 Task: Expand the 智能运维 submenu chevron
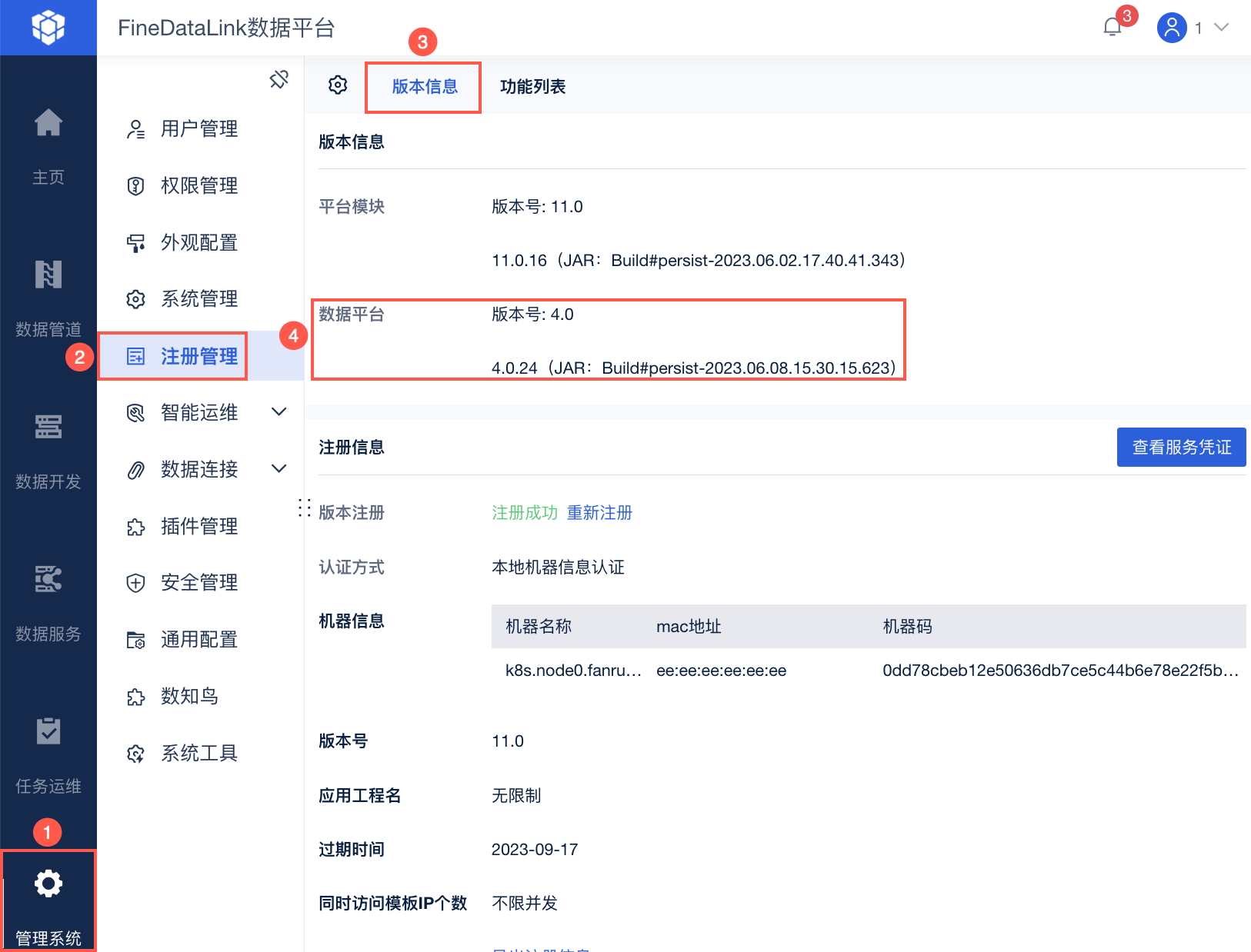(x=279, y=412)
